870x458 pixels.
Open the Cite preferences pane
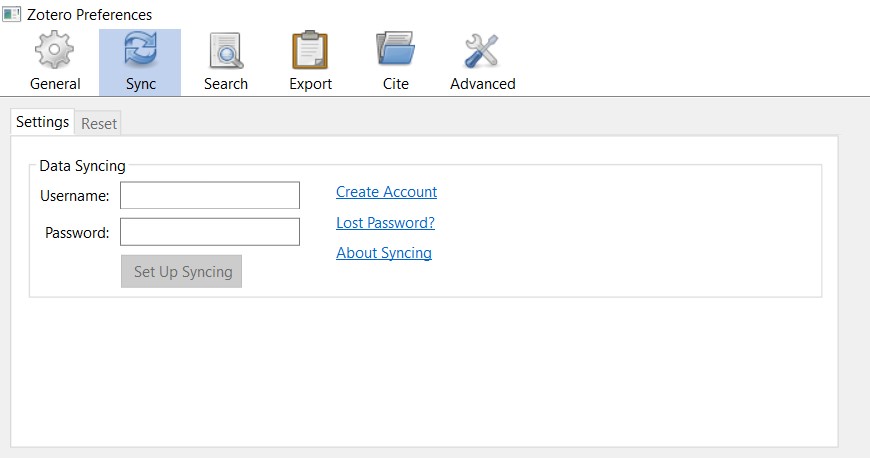click(396, 62)
